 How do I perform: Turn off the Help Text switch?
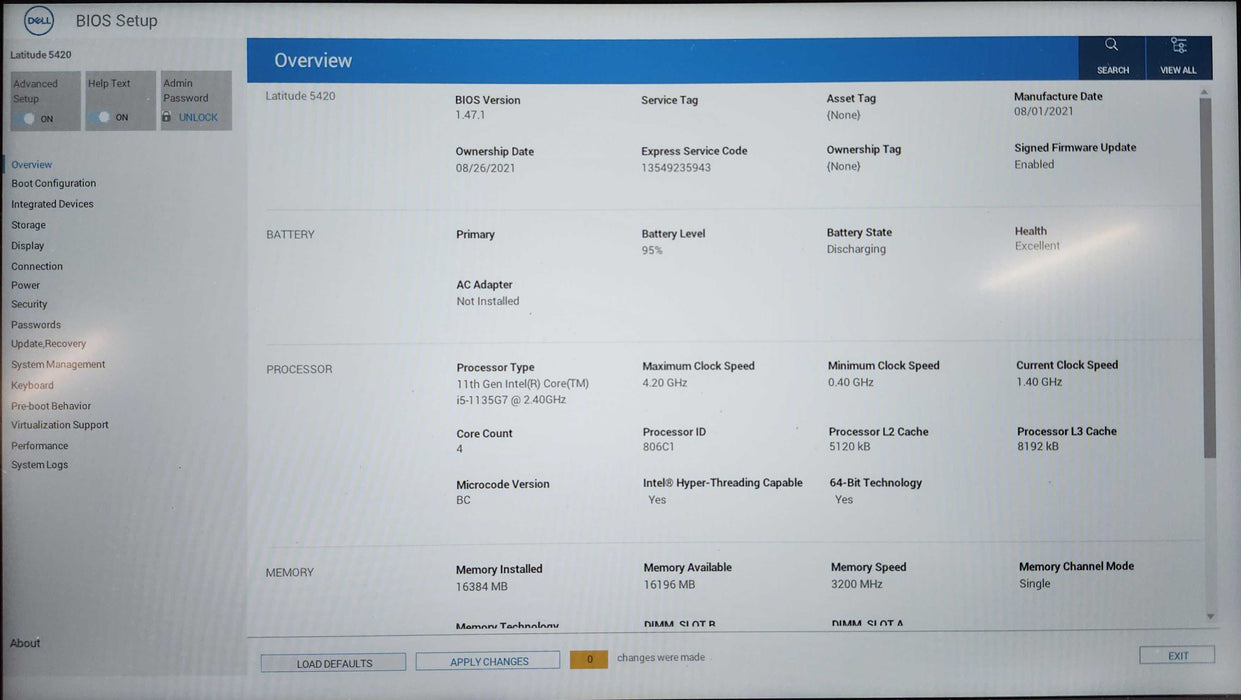pyautogui.click(x=102, y=117)
